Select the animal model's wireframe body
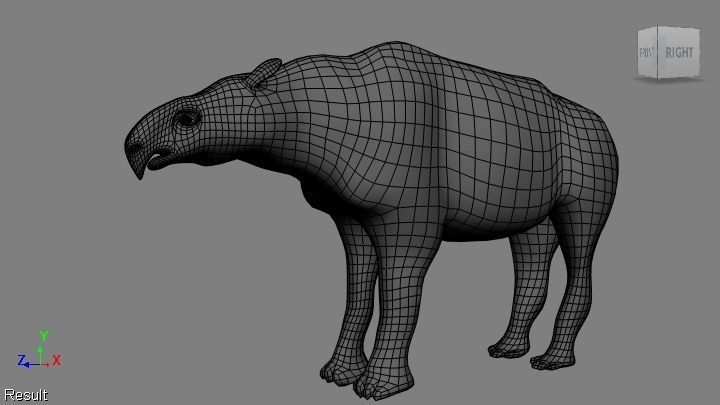 coord(372,219)
